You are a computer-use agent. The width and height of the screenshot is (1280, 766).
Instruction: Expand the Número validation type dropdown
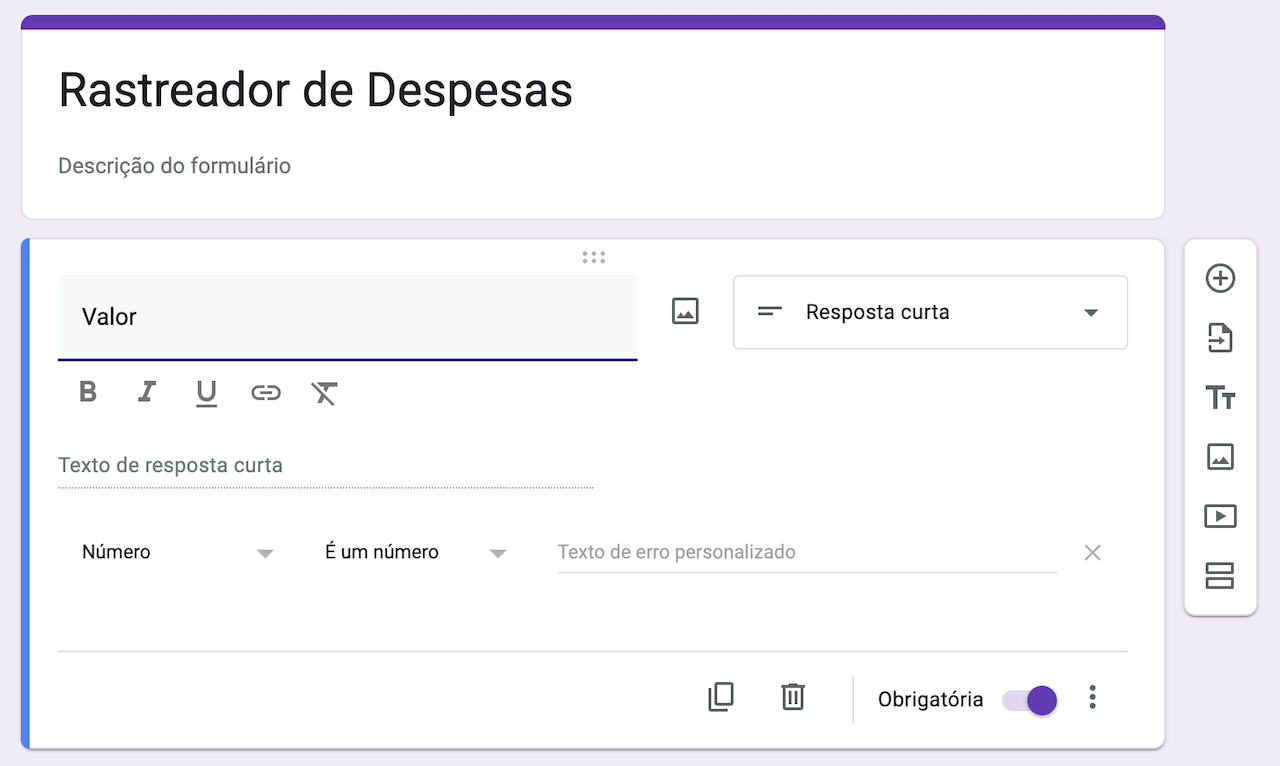[x=177, y=552]
